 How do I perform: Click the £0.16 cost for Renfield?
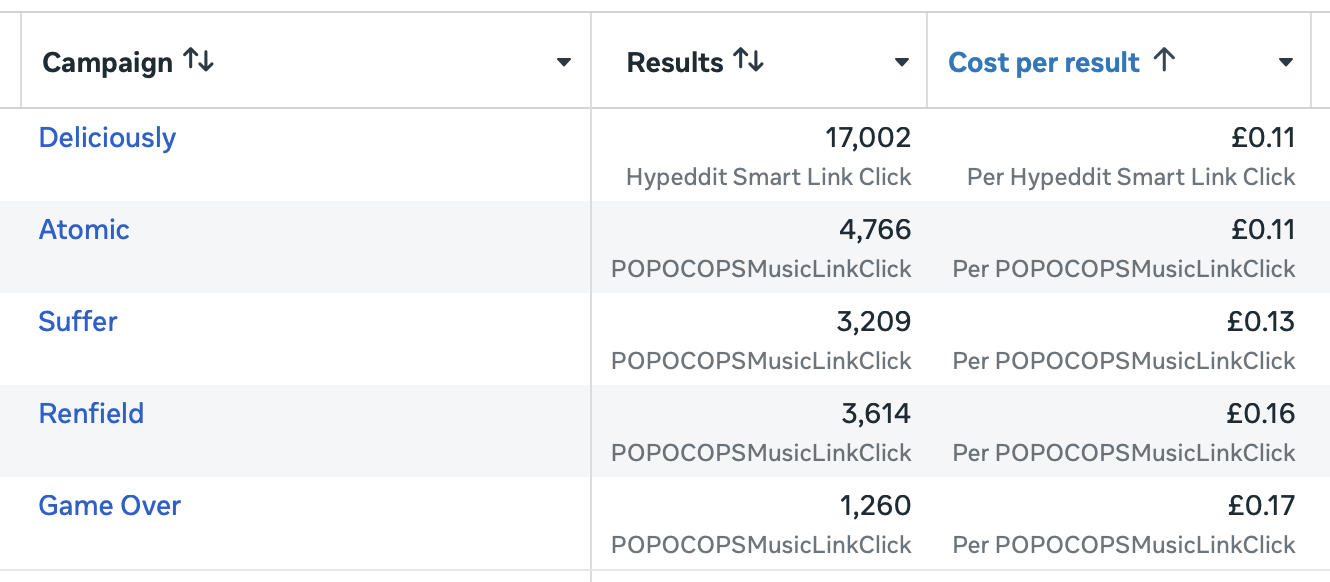click(x=1266, y=413)
